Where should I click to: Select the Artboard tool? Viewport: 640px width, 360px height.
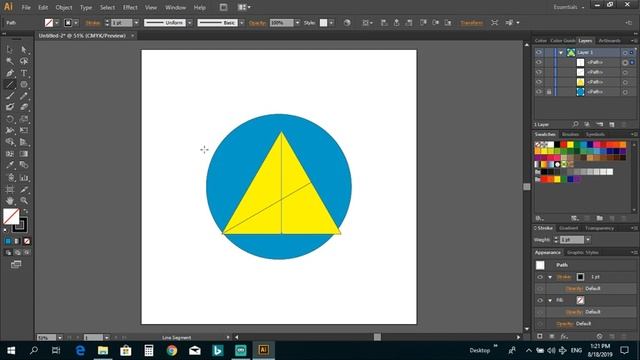tap(10, 190)
